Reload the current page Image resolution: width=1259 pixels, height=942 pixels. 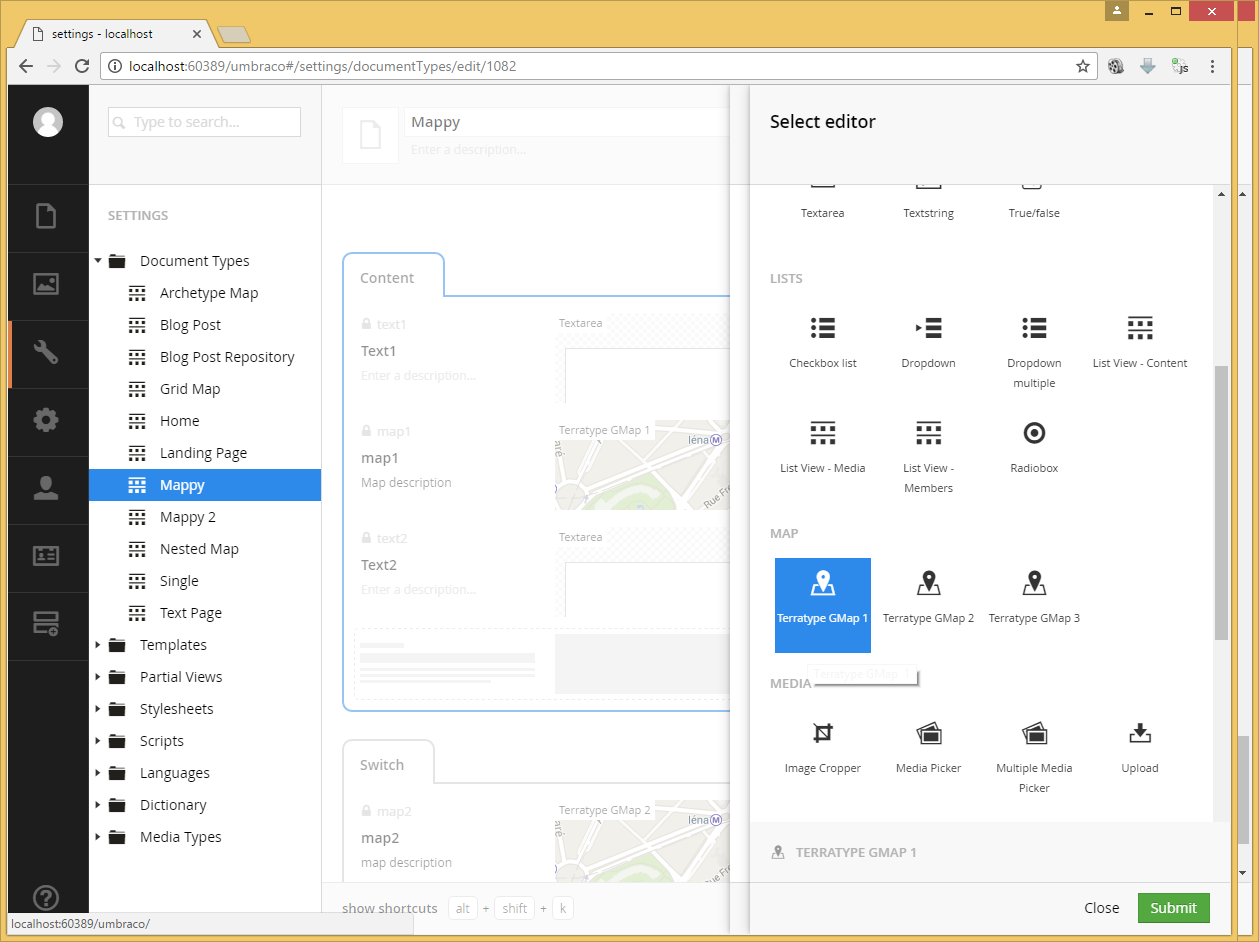point(83,67)
